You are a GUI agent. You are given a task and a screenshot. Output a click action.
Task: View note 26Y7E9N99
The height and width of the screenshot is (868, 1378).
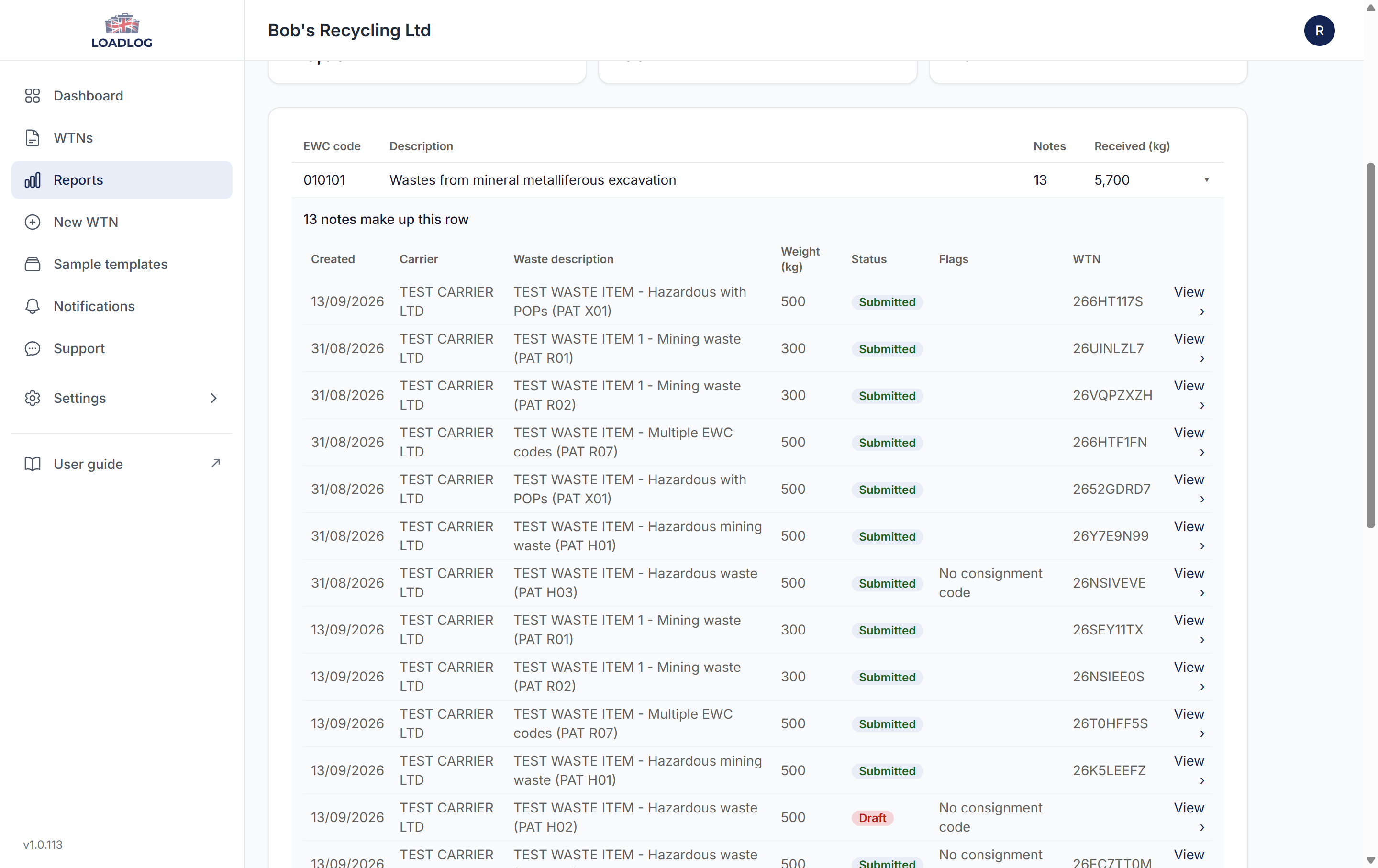pos(1189,535)
